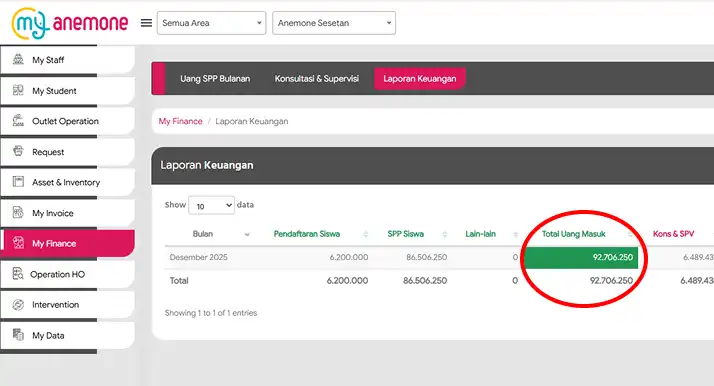Viewport: 714px width, 386px height.
Task: Select the Desember 2025 row cell
Action: (x=198, y=257)
